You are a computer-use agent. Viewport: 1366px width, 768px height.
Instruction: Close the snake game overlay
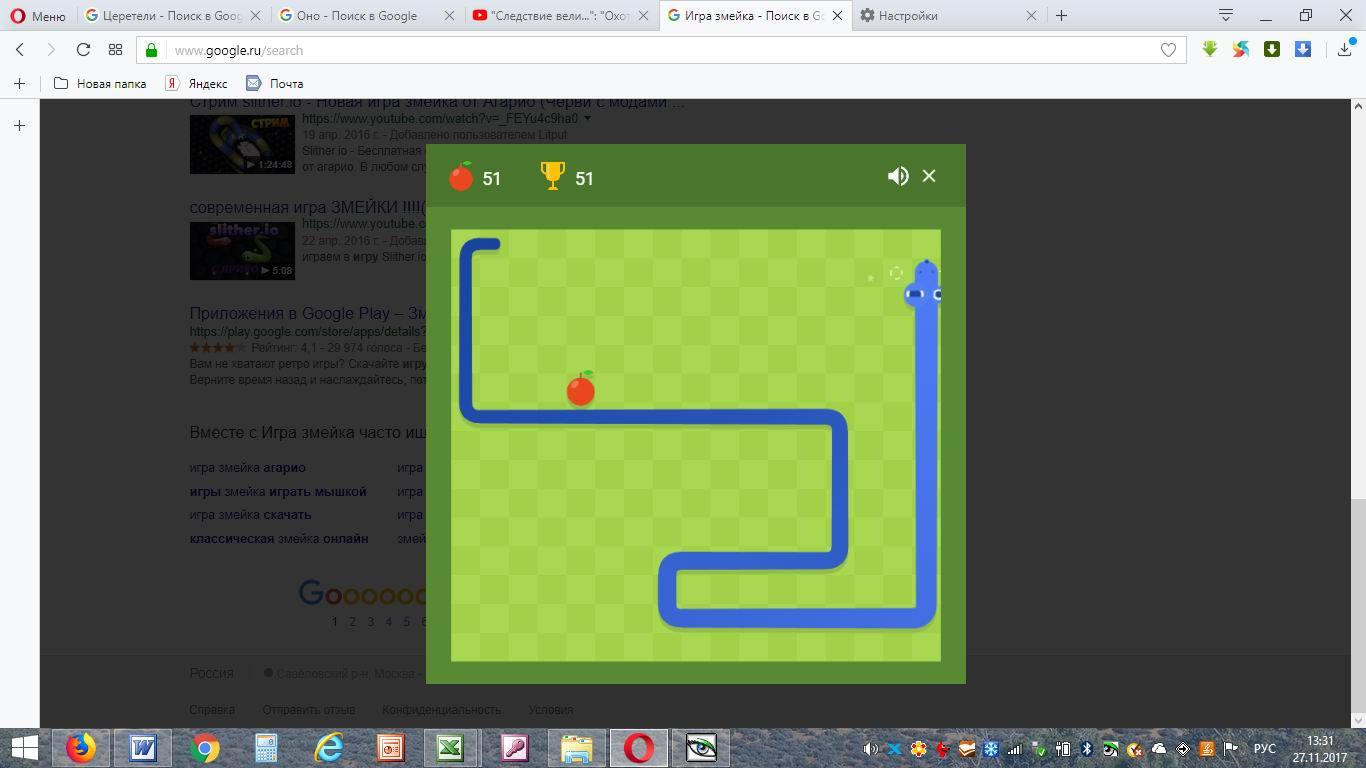coord(929,176)
